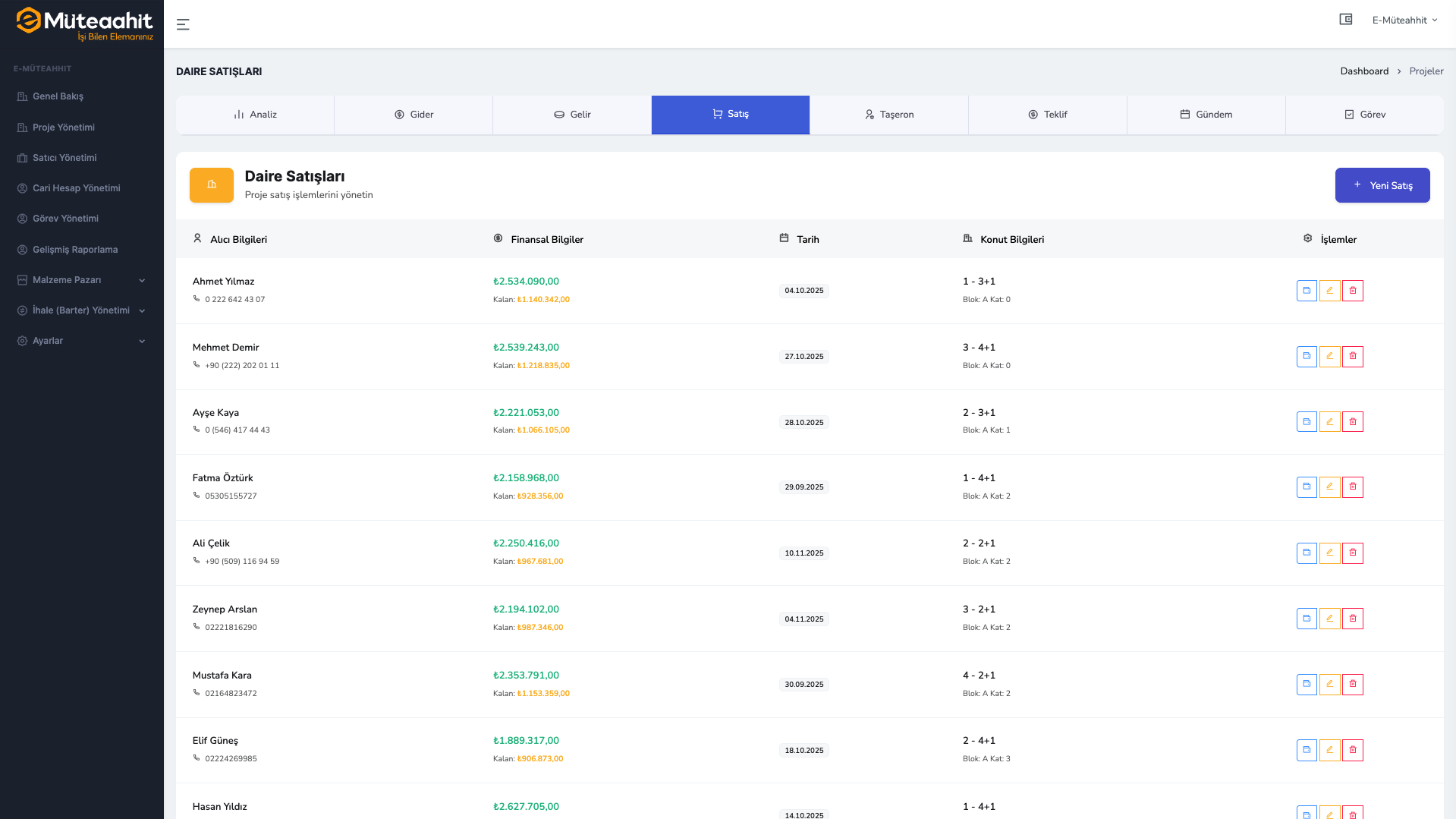The width and height of the screenshot is (1456, 819).
Task: Click the Yeni Satış button
Action: 1382,185
